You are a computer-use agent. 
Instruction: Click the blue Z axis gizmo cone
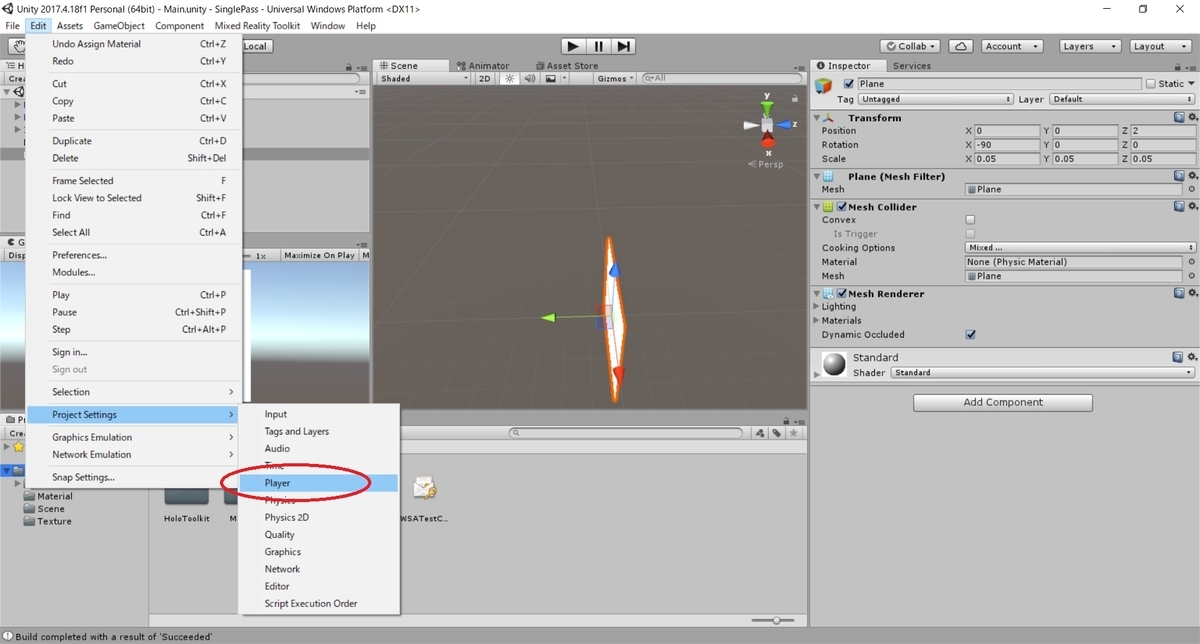pos(786,125)
